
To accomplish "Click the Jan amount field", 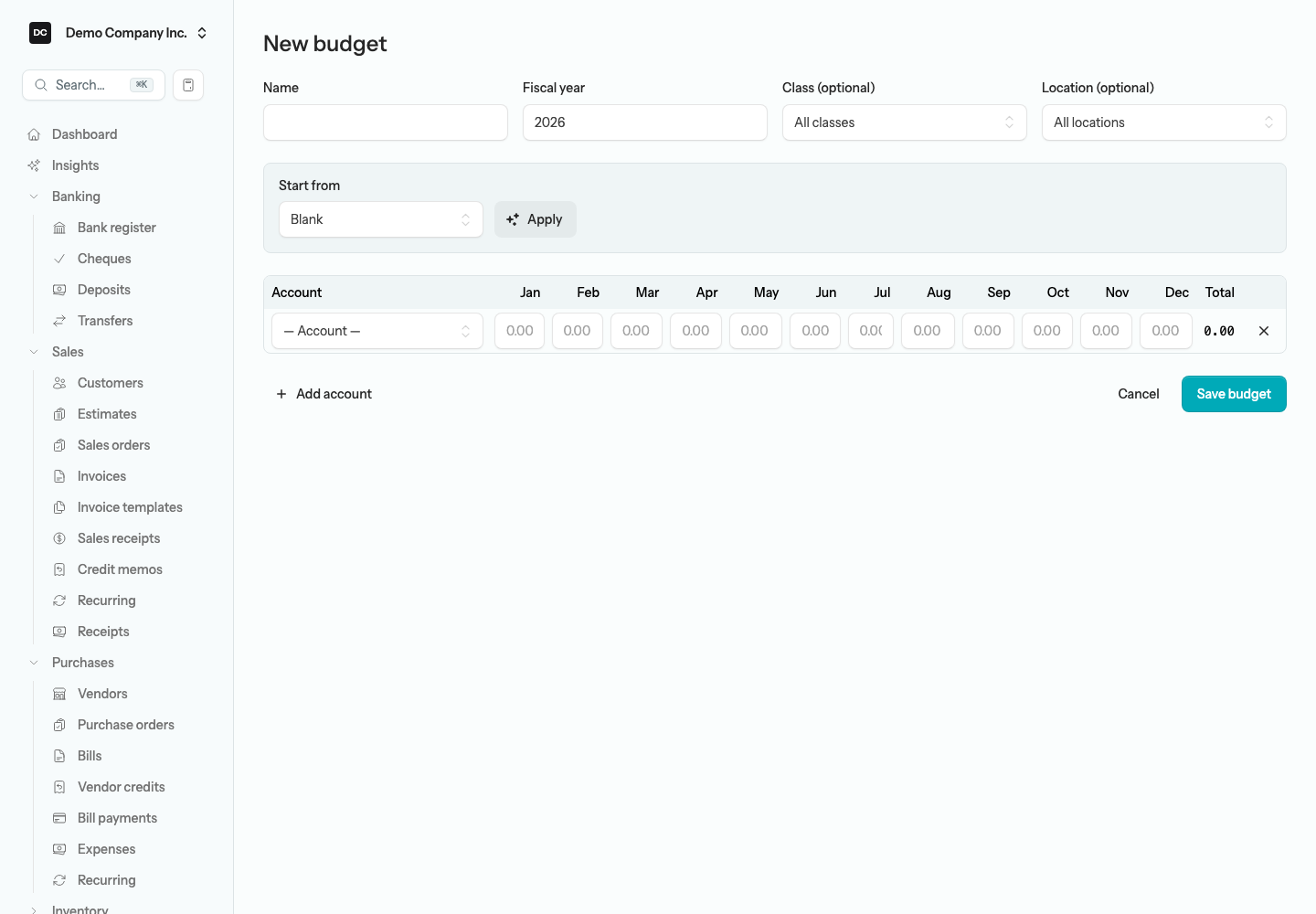I will (520, 331).
